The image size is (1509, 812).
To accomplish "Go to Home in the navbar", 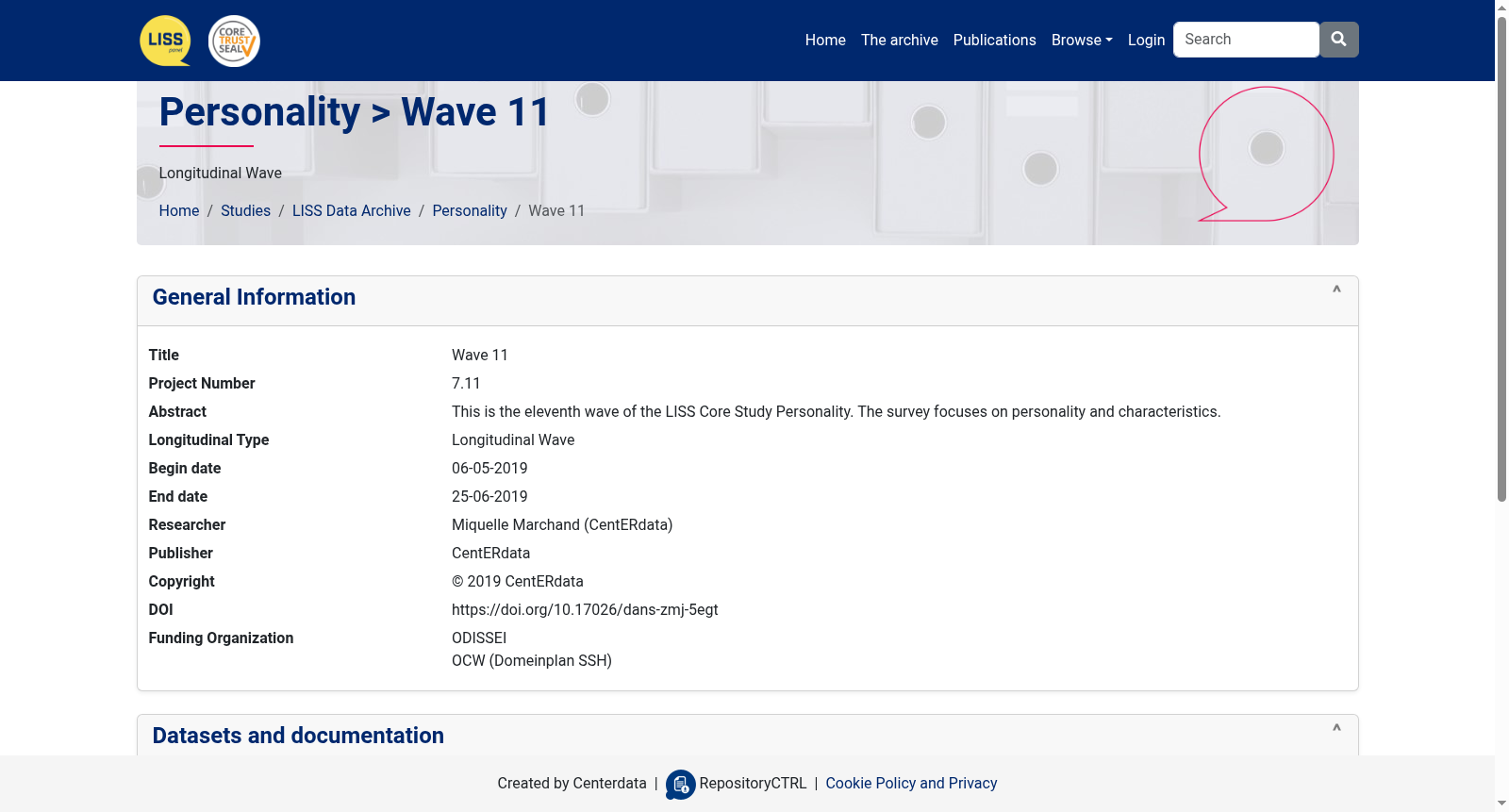I will 825,40.
